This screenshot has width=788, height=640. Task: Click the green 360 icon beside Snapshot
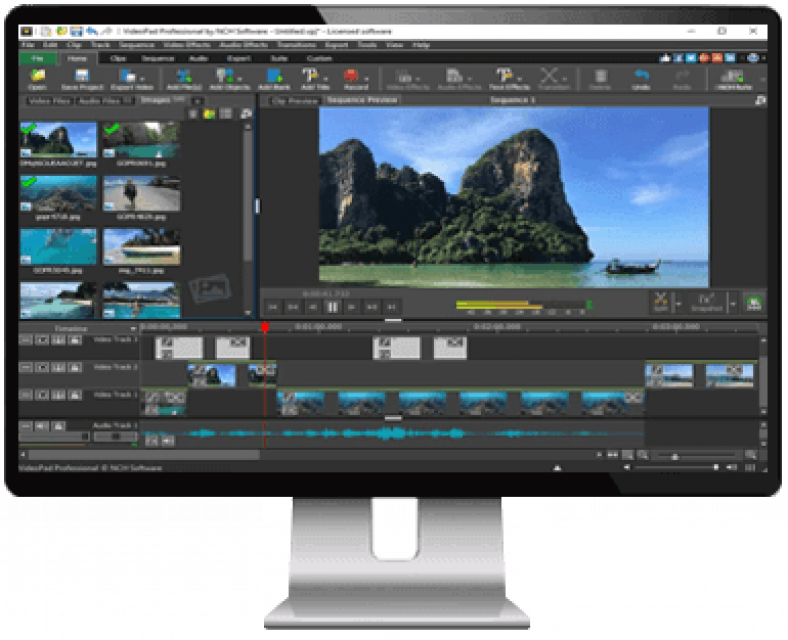[x=753, y=303]
